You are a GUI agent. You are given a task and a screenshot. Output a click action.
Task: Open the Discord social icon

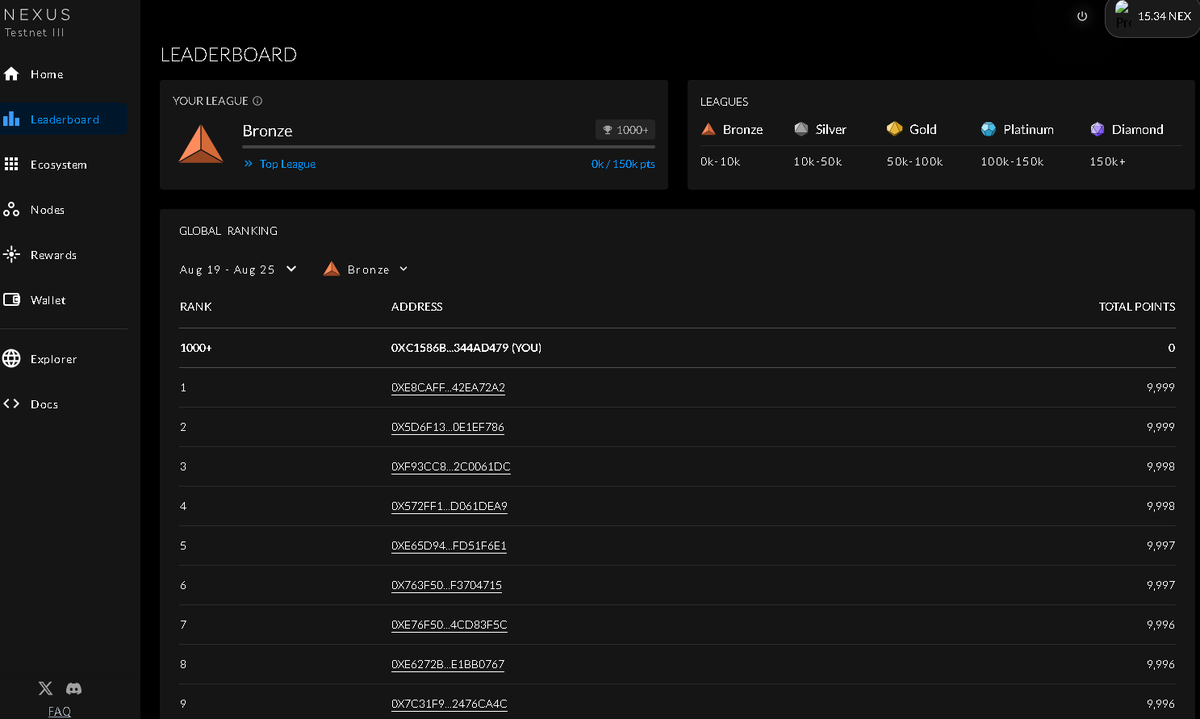click(73, 688)
